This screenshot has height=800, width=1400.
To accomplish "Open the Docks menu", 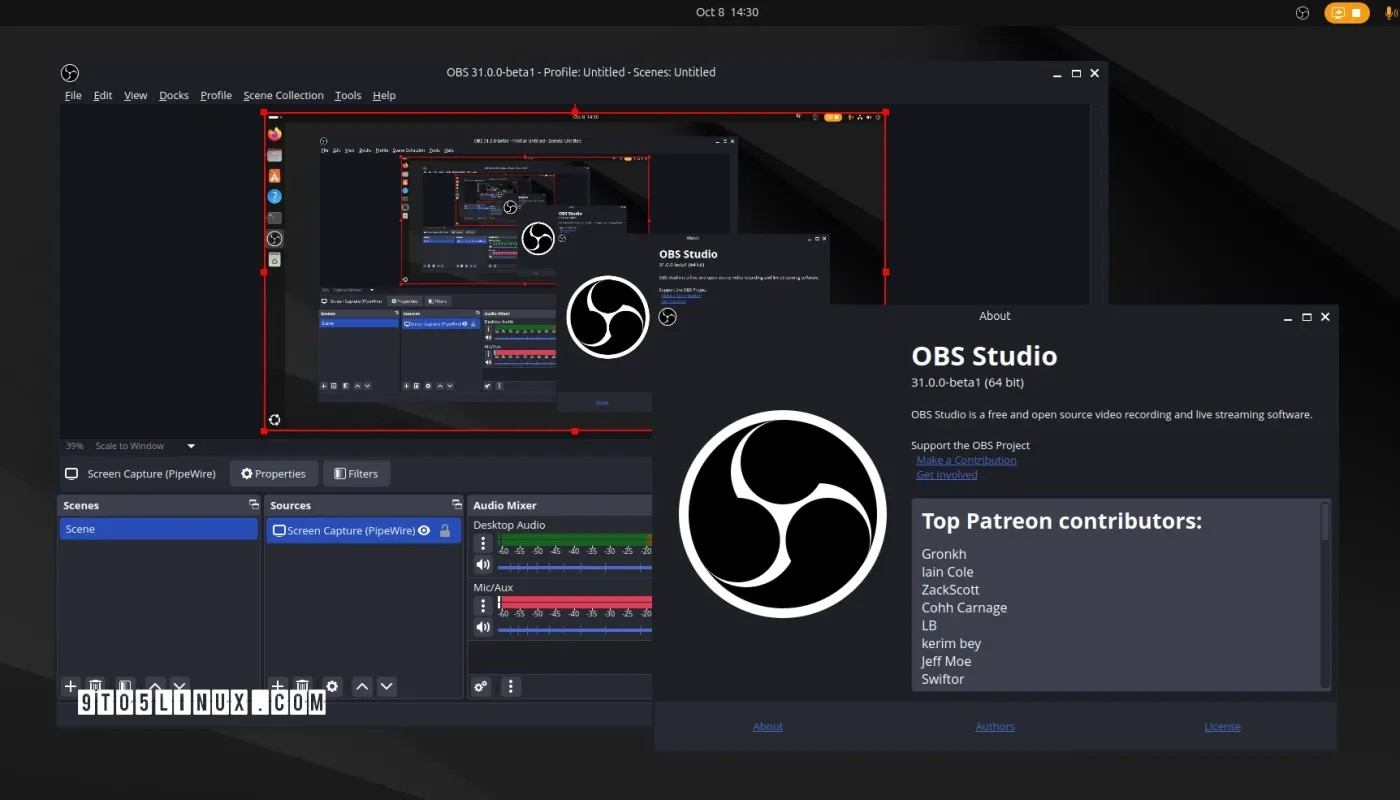I will 174,95.
